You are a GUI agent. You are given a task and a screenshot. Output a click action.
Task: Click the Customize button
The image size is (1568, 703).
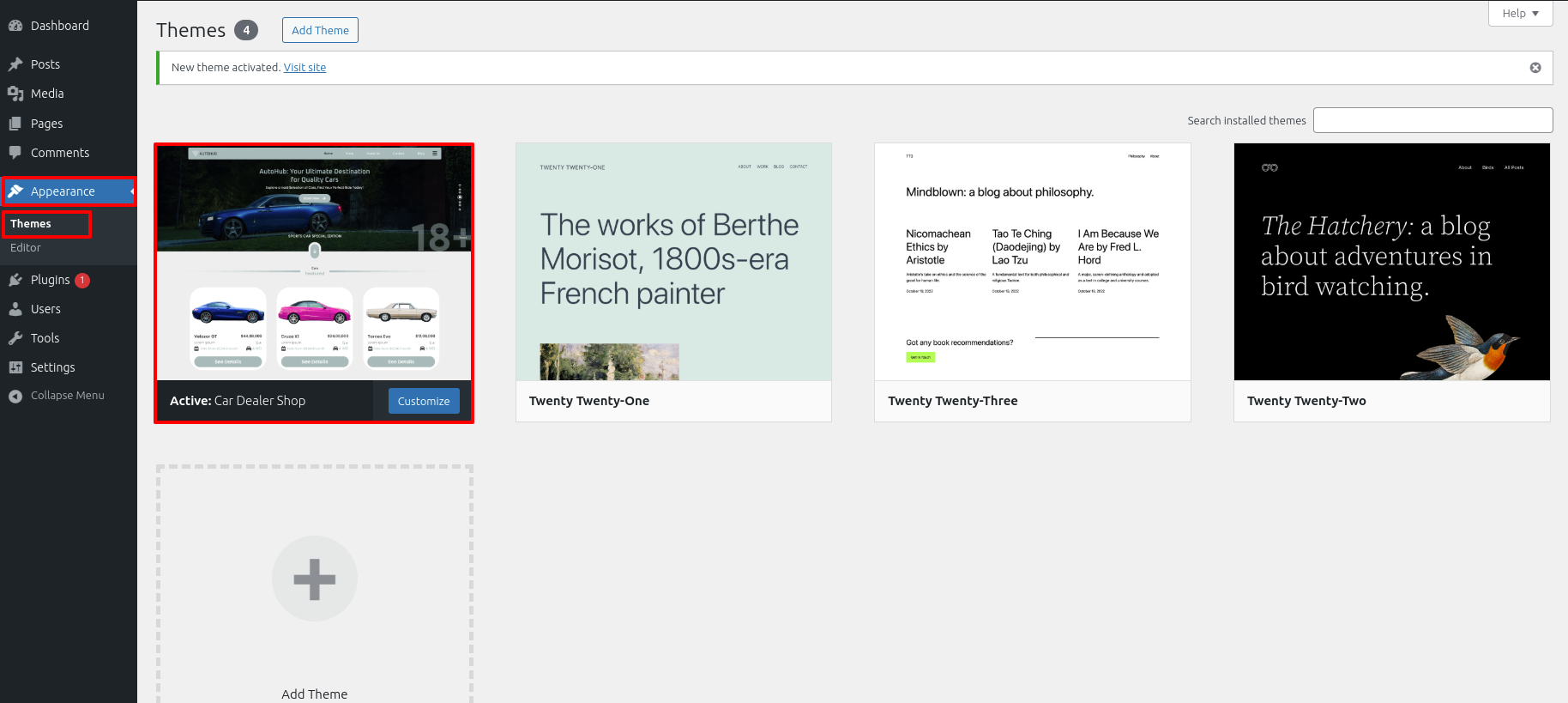[x=424, y=401]
